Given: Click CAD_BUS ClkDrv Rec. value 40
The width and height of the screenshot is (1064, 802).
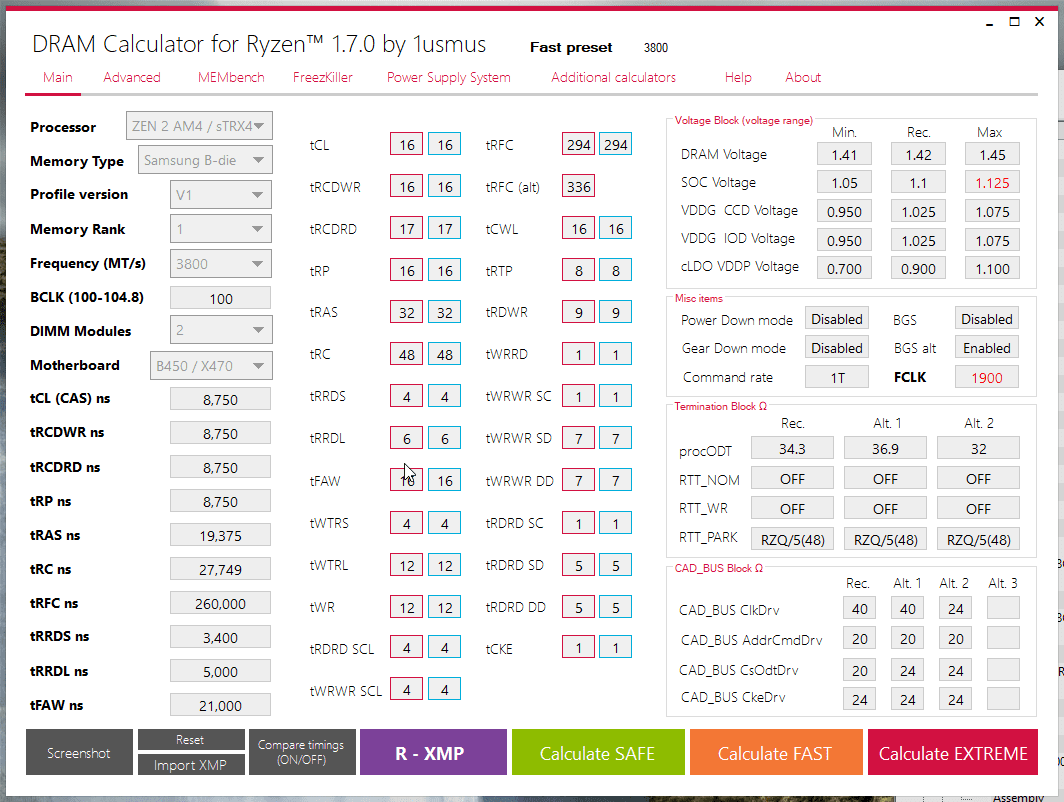Looking at the screenshot, I should coord(859,609).
